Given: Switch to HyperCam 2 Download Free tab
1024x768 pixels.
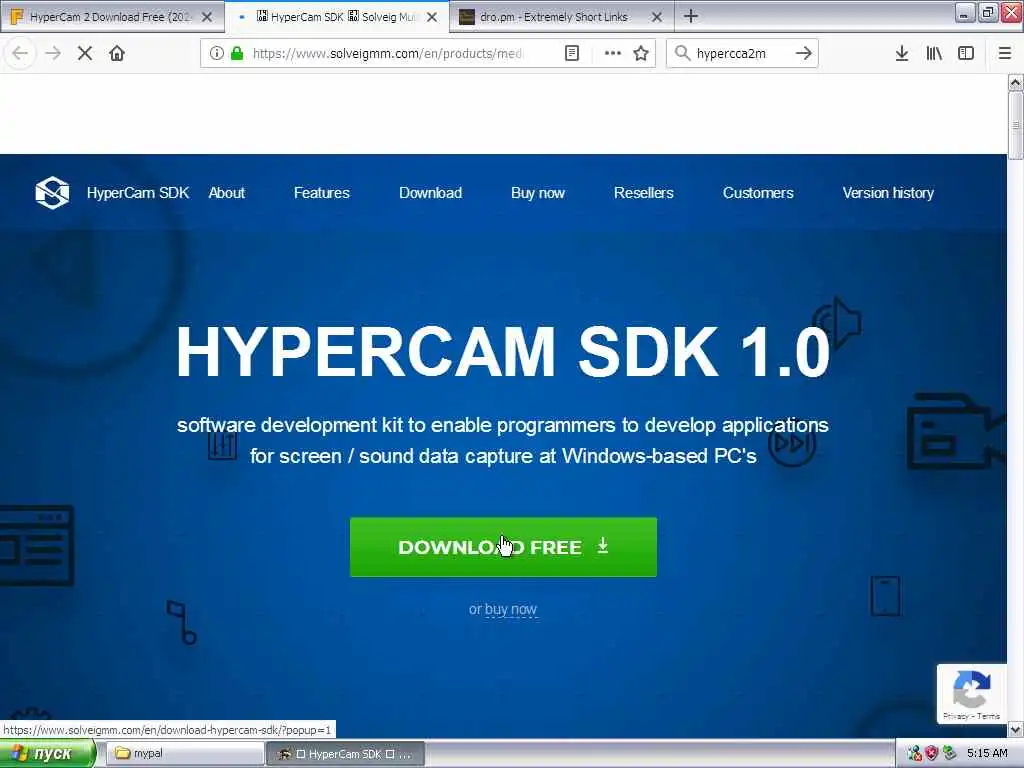Looking at the screenshot, I should point(111,17).
